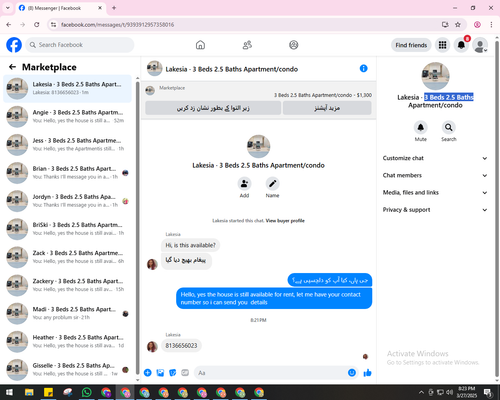Viewport: 500px width, 400px height.
Task: Open the notifications bell
Action: point(461,45)
